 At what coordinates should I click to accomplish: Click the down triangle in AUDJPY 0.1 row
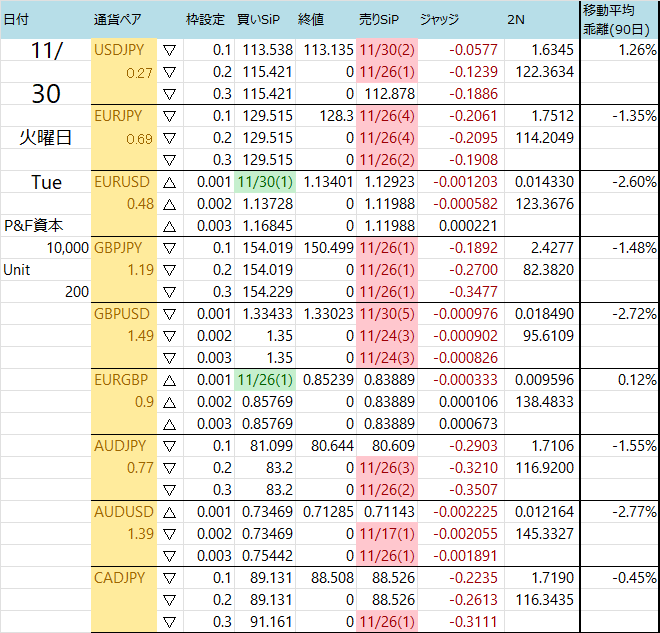click(x=169, y=447)
